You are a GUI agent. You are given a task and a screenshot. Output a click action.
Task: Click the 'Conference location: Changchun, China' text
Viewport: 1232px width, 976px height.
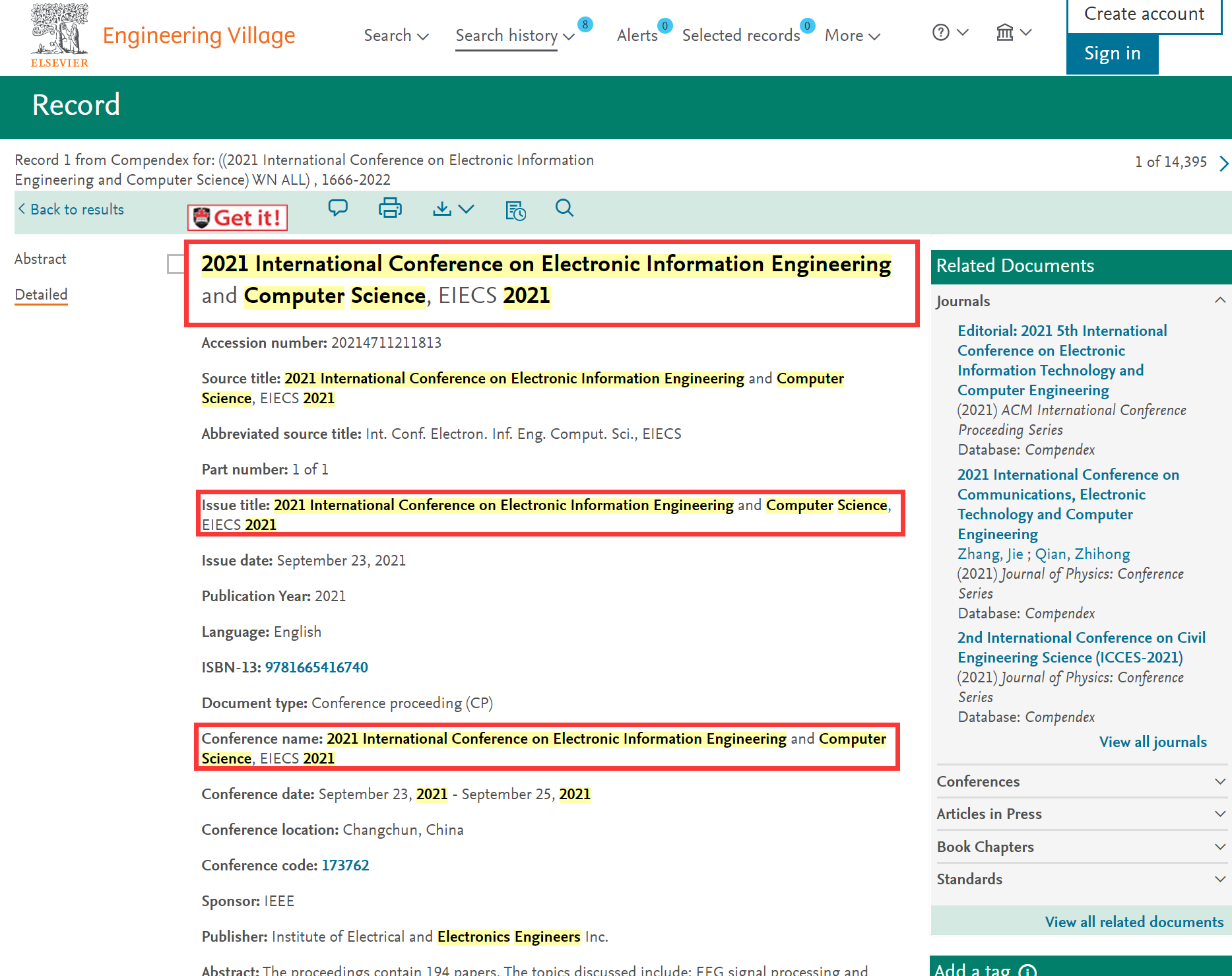333,830
